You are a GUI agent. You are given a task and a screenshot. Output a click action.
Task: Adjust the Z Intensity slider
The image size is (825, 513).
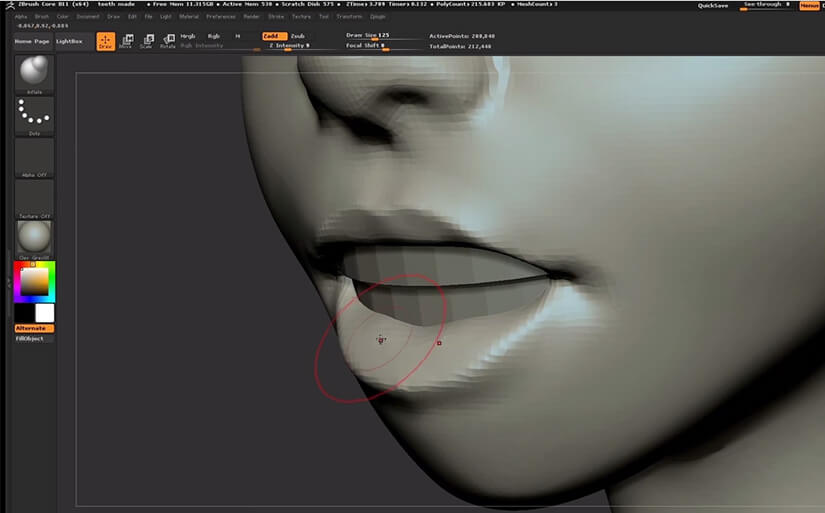pos(299,46)
